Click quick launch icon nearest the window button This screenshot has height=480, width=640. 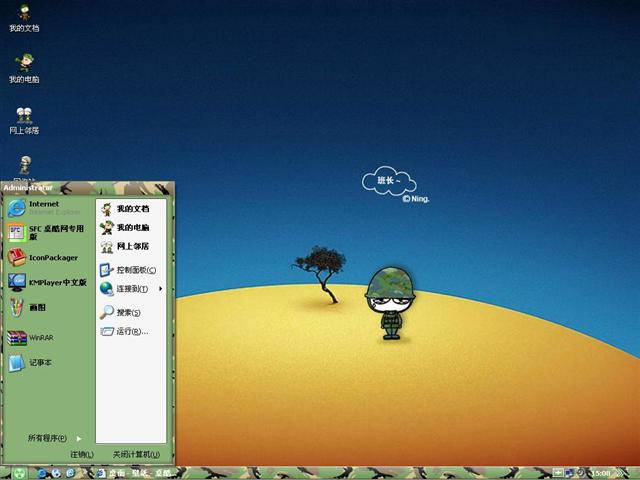(x=70, y=473)
